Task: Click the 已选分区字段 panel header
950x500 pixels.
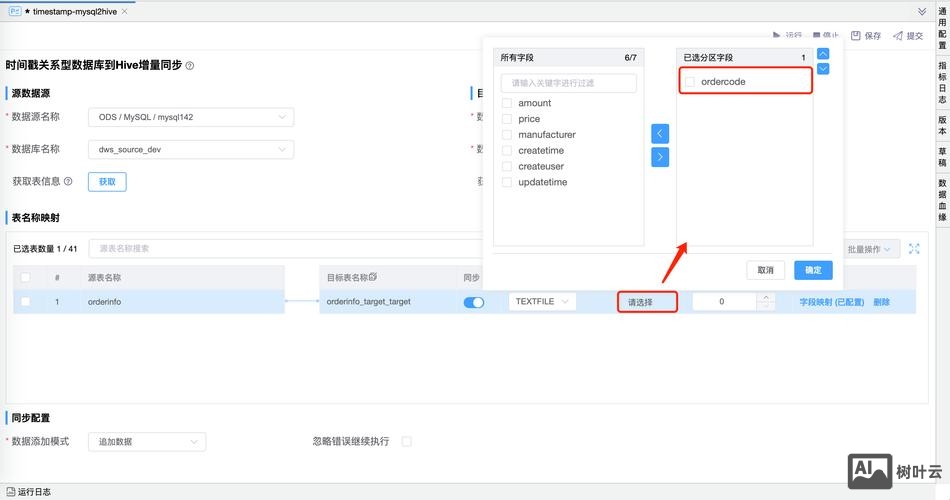Action: [x=745, y=58]
